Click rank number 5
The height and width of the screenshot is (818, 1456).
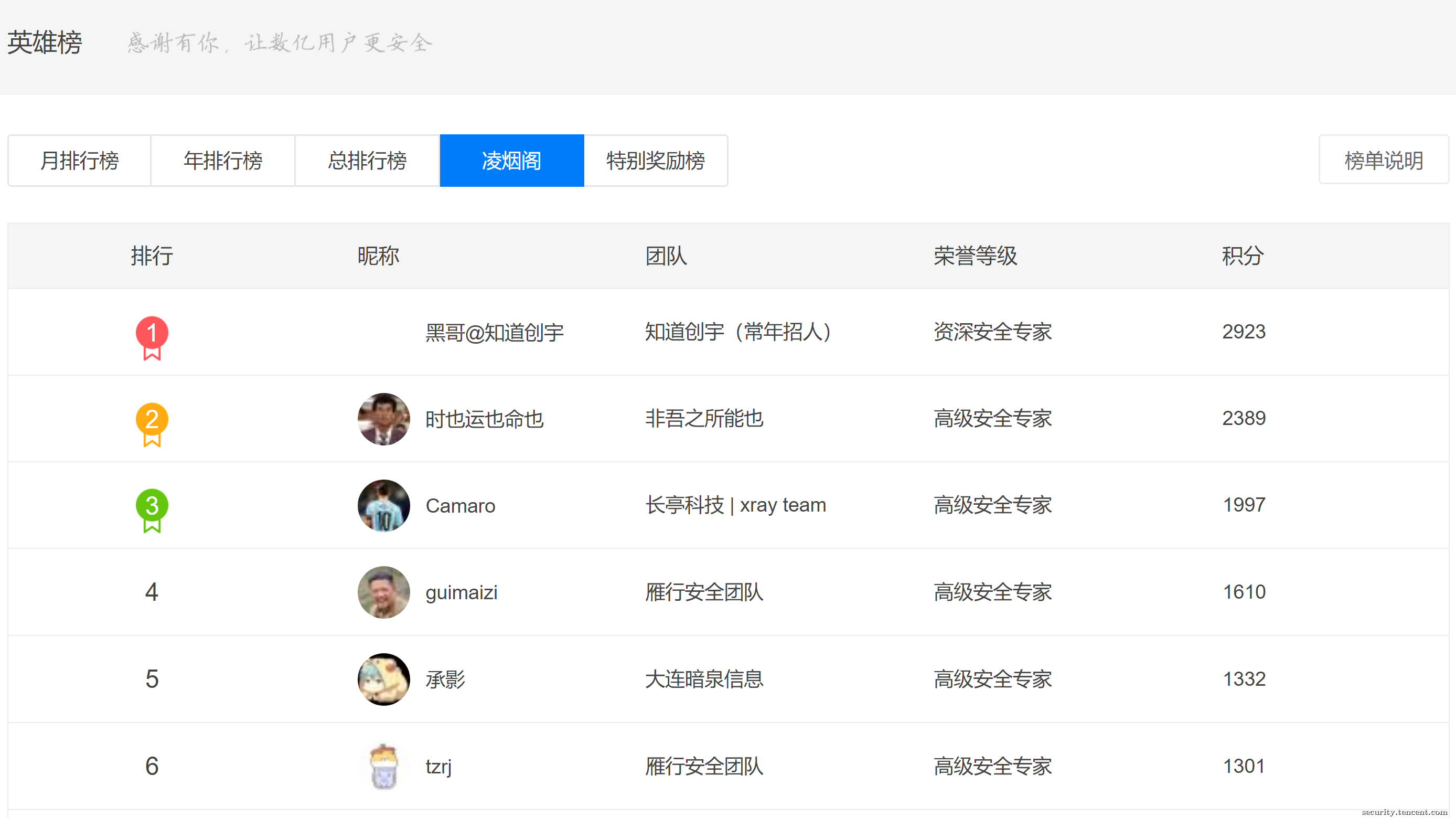[x=152, y=678]
